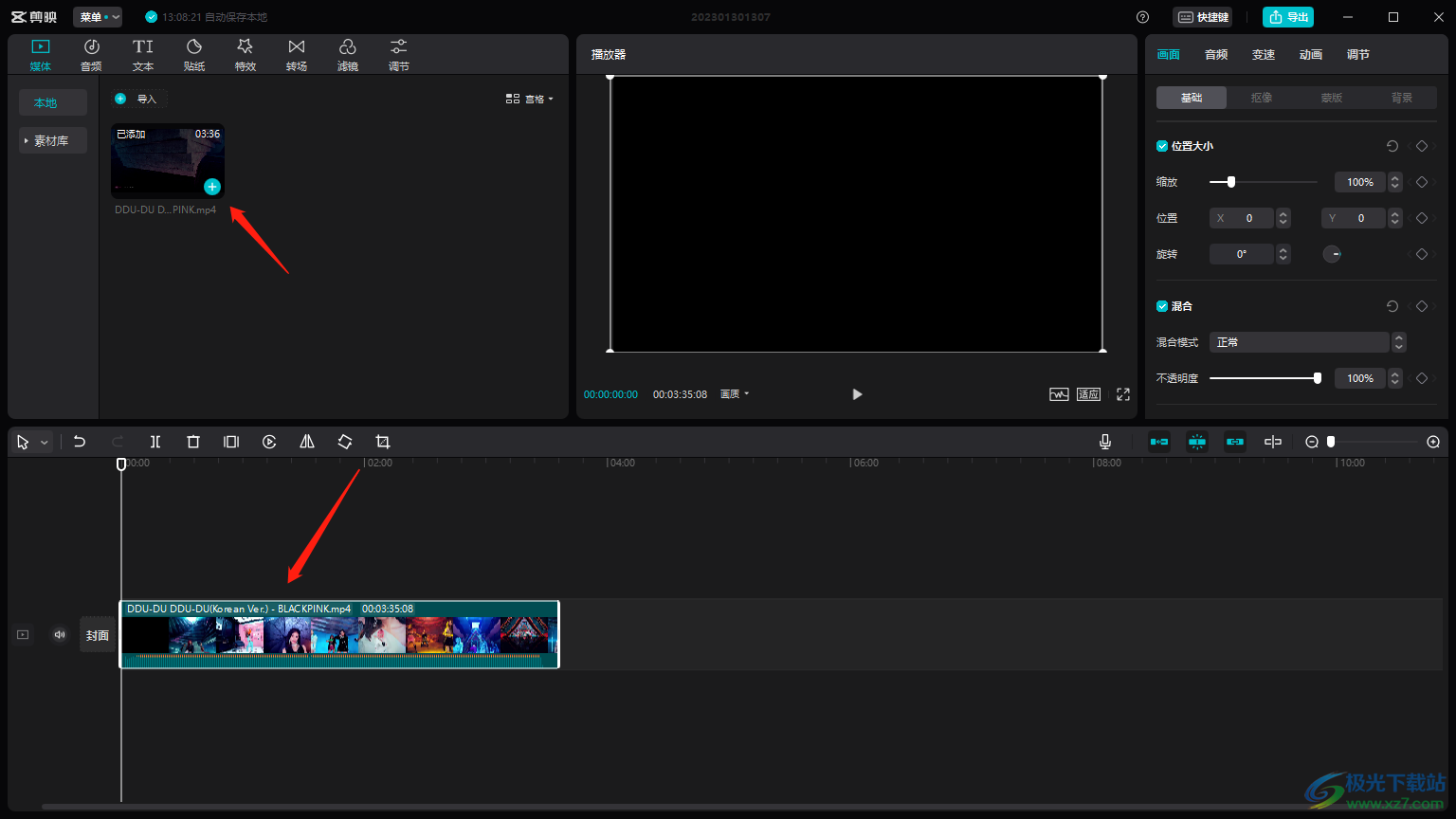Image resolution: width=1456 pixels, height=819 pixels.
Task: Add keyframe for 不透明度 opacity
Action: point(1421,378)
